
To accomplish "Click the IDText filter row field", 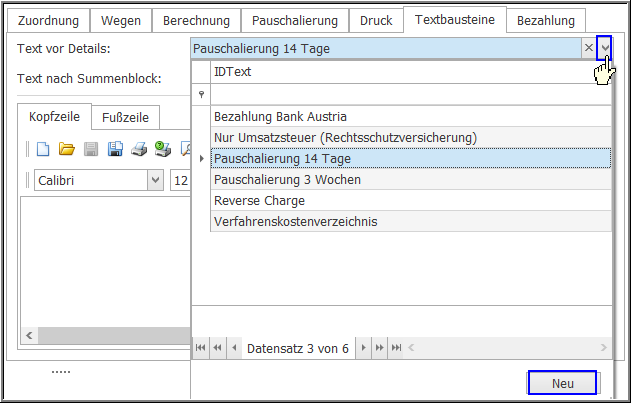I will (x=410, y=93).
